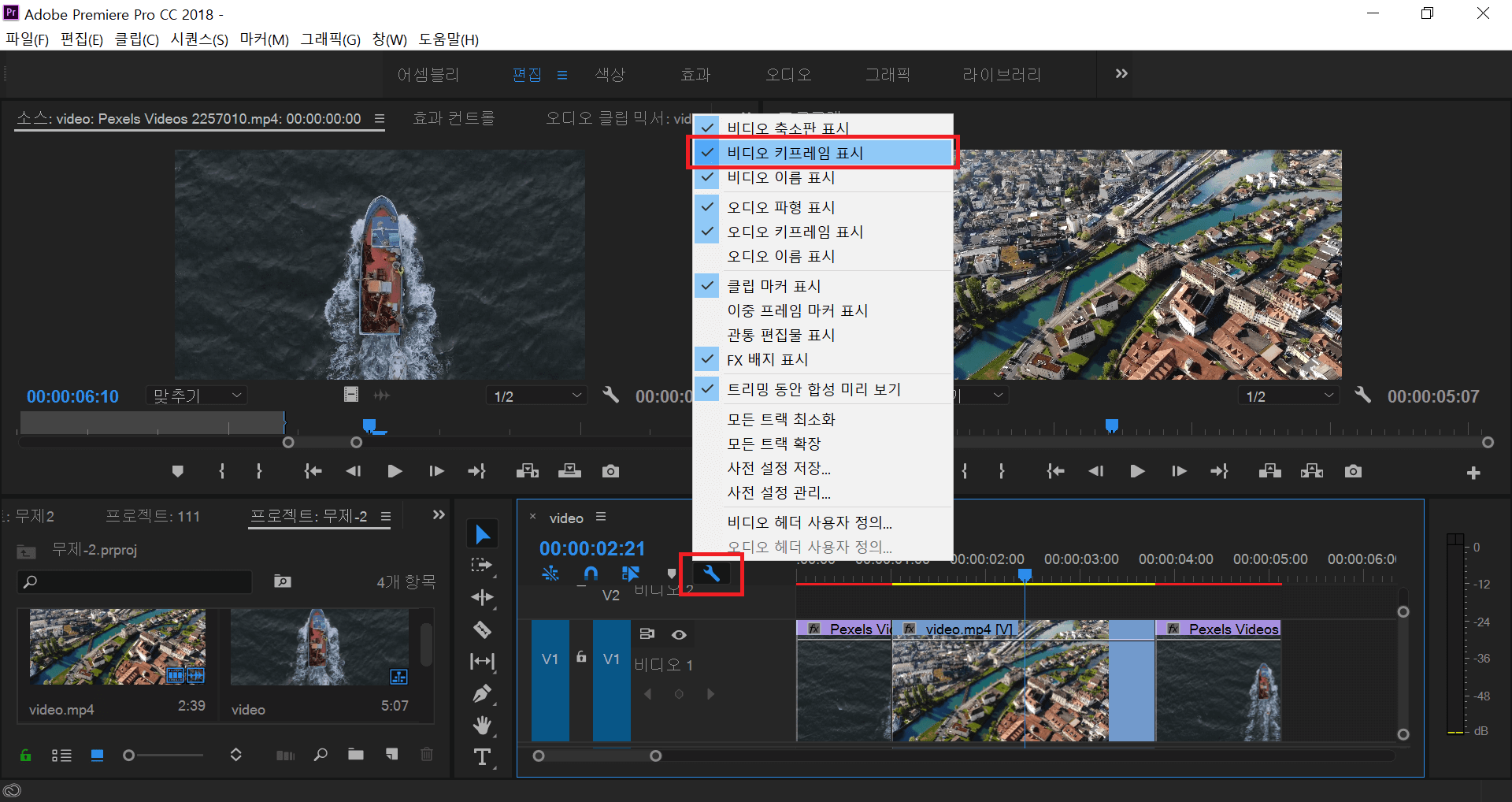
Task: Enable 오디오 이름 표시 option
Action: 823,256
